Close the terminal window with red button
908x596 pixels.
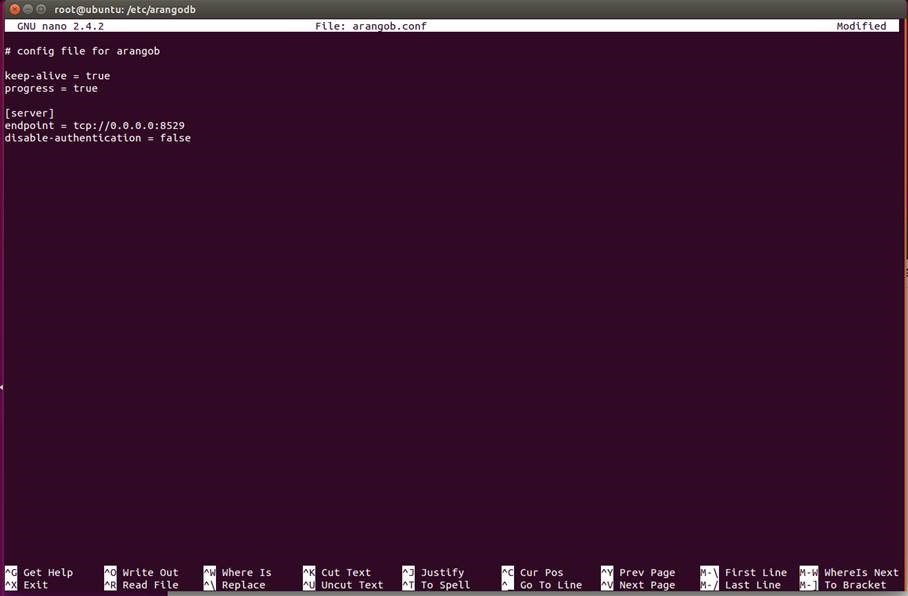[x=14, y=9]
